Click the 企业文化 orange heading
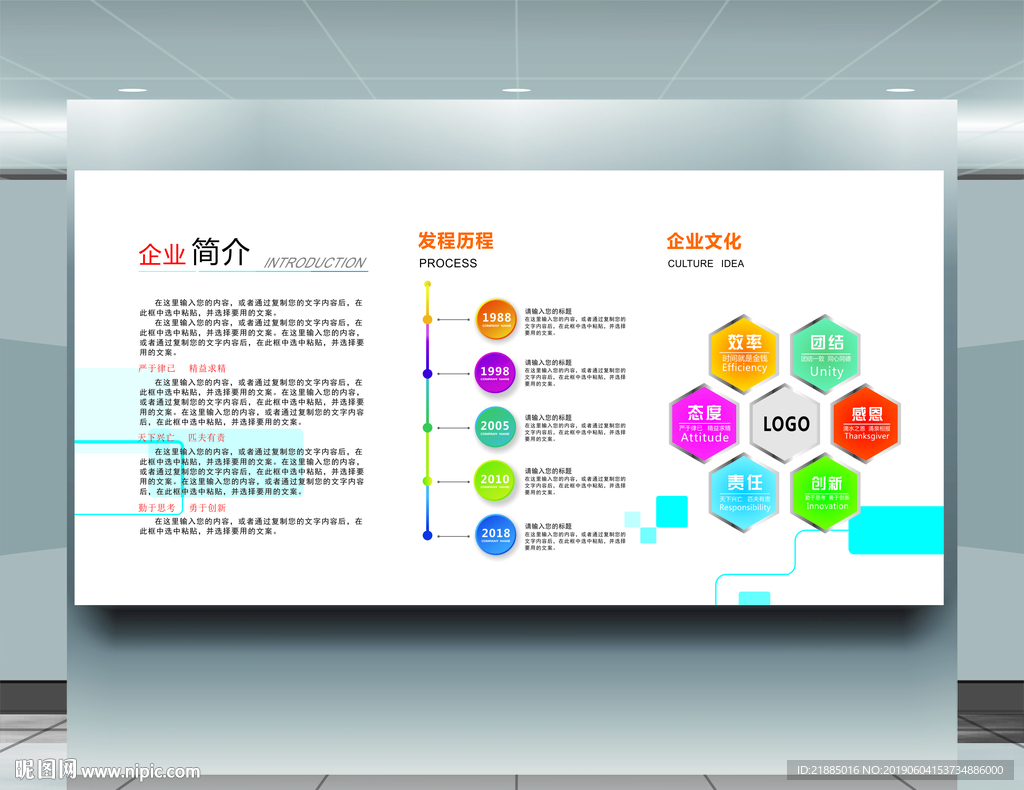 pyautogui.click(x=704, y=242)
